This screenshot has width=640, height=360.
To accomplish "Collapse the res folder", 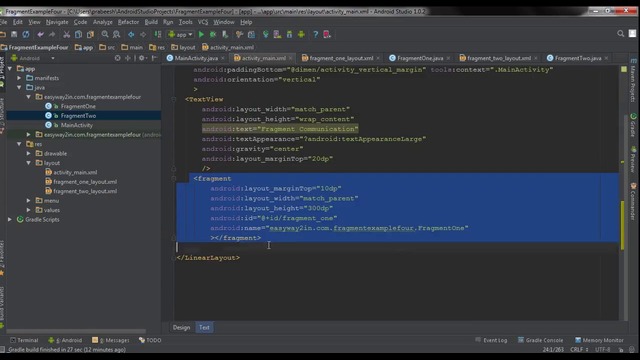I will click(x=19, y=144).
